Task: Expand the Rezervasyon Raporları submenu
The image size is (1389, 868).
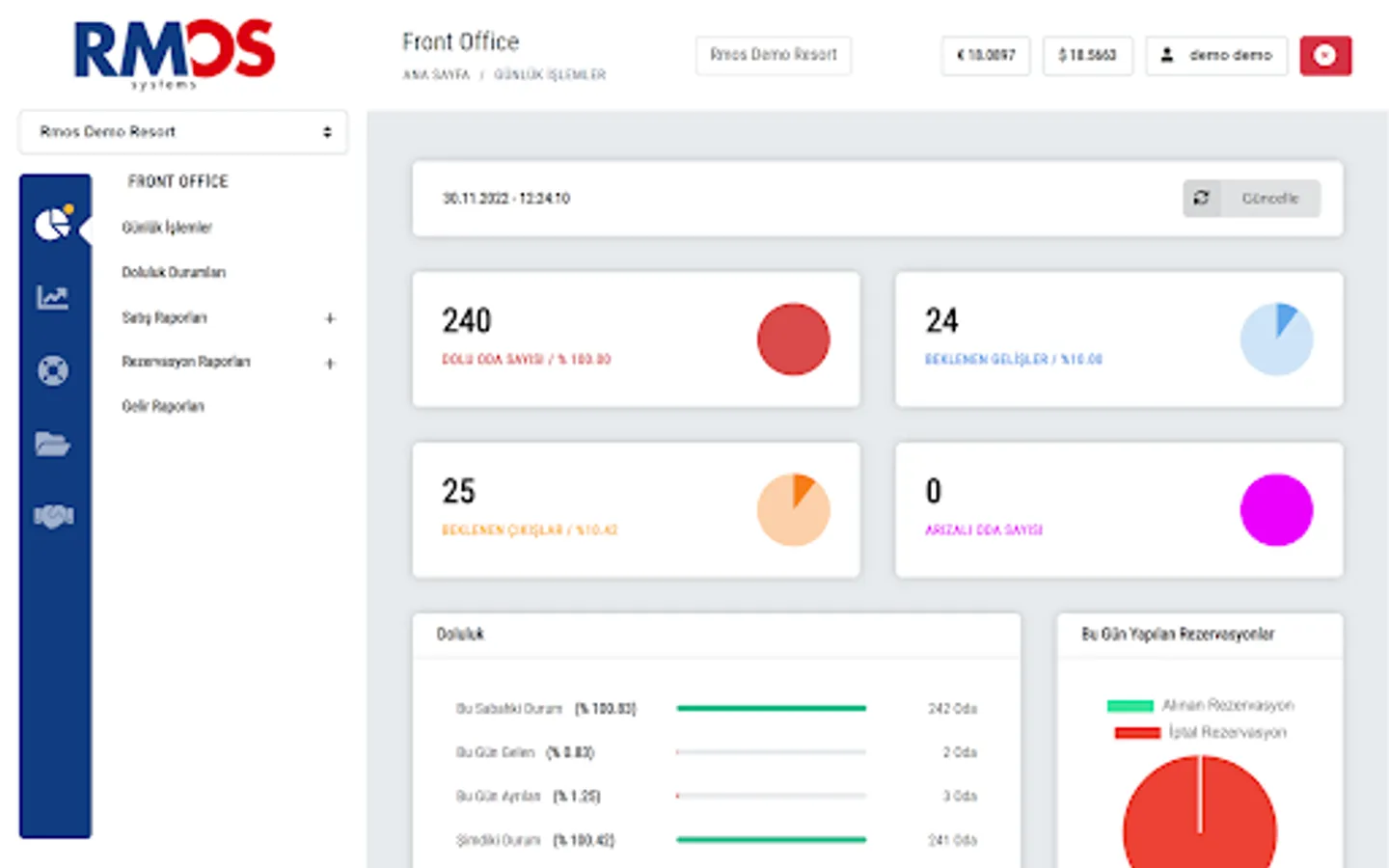Action: click(x=330, y=364)
